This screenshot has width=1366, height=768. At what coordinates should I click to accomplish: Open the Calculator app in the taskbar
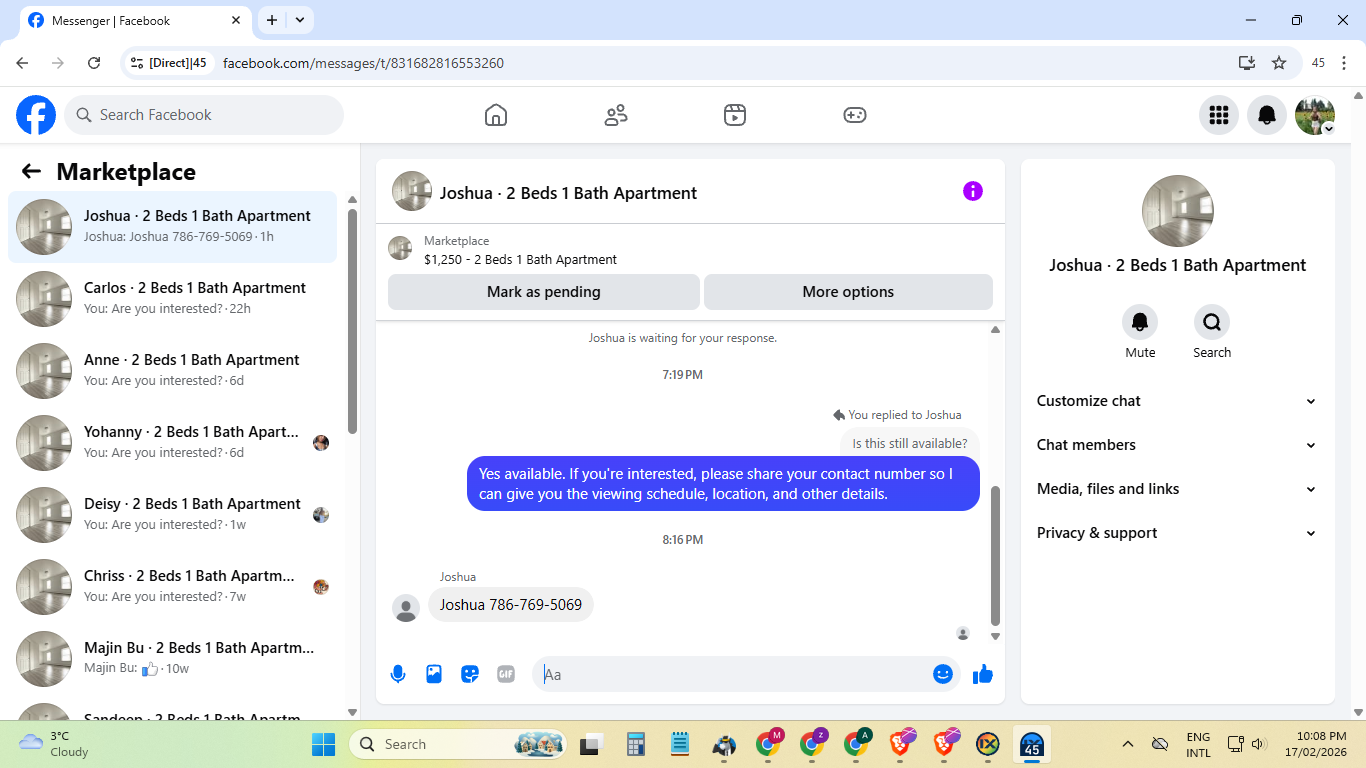(635, 744)
